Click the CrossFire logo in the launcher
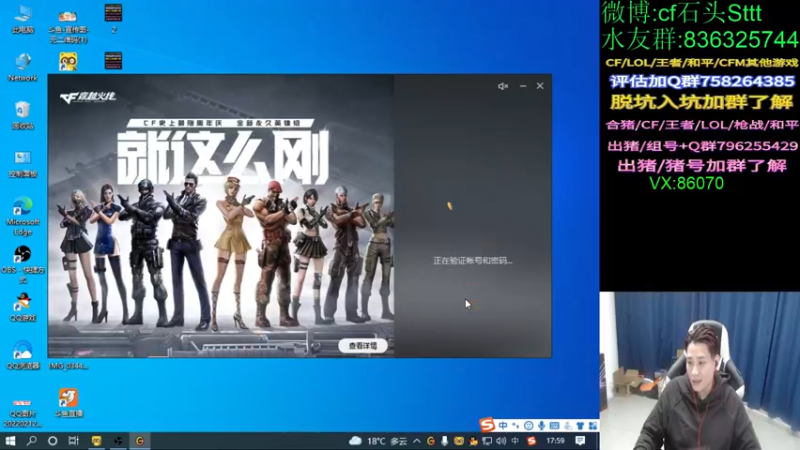Viewport: 800px width, 450px height. (88, 96)
